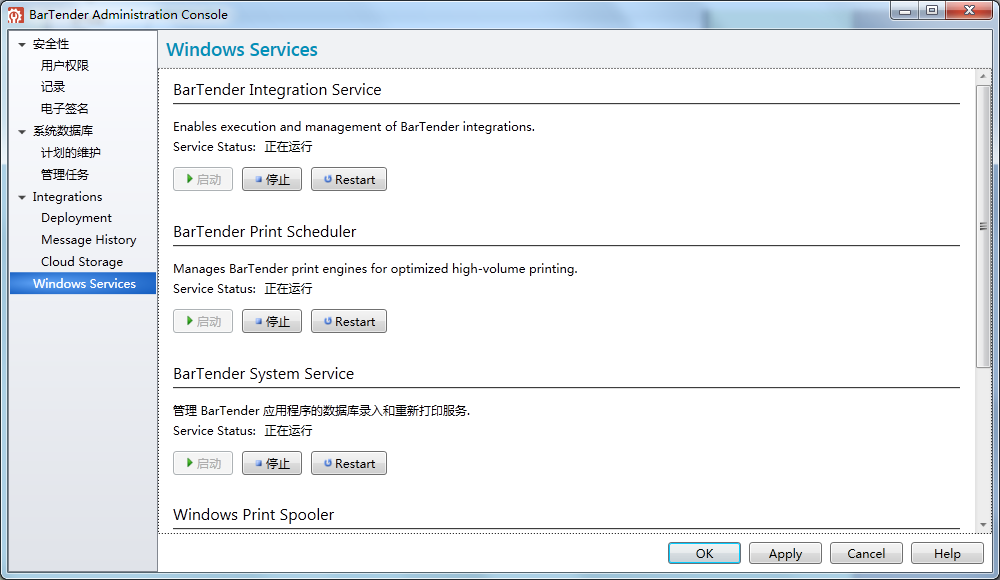Open Message History page
1000x580 pixels.
click(88, 240)
